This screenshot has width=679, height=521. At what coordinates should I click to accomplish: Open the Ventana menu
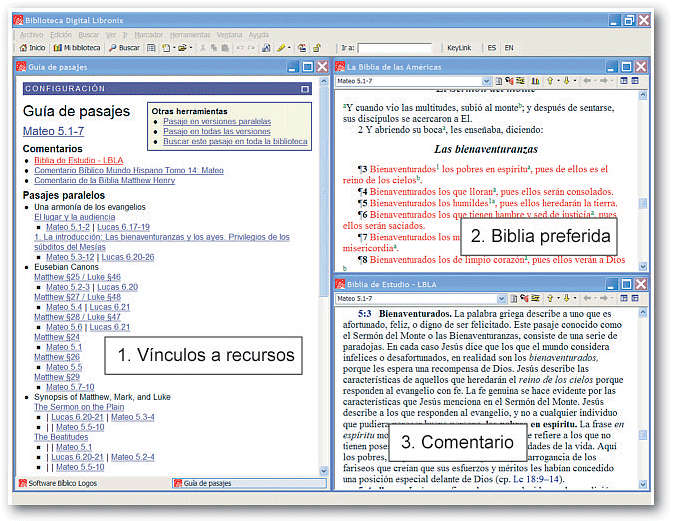point(230,35)
